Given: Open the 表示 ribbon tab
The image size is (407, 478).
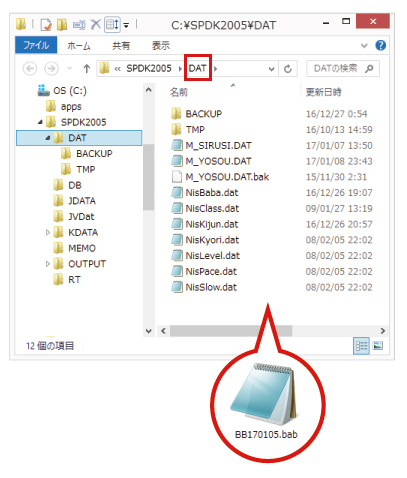Looking at the screenshot, I should pyautogui.click(x=161, y=45).
